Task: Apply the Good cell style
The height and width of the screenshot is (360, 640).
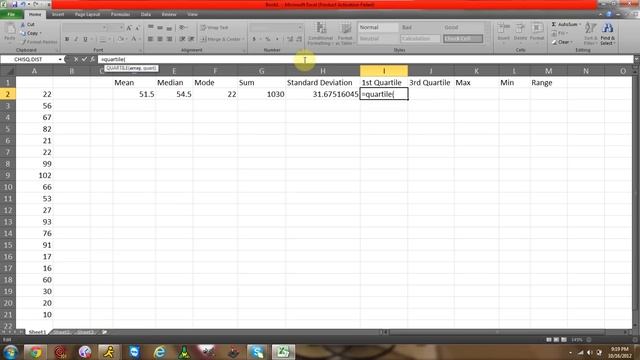Action: (x=462, y=27)
